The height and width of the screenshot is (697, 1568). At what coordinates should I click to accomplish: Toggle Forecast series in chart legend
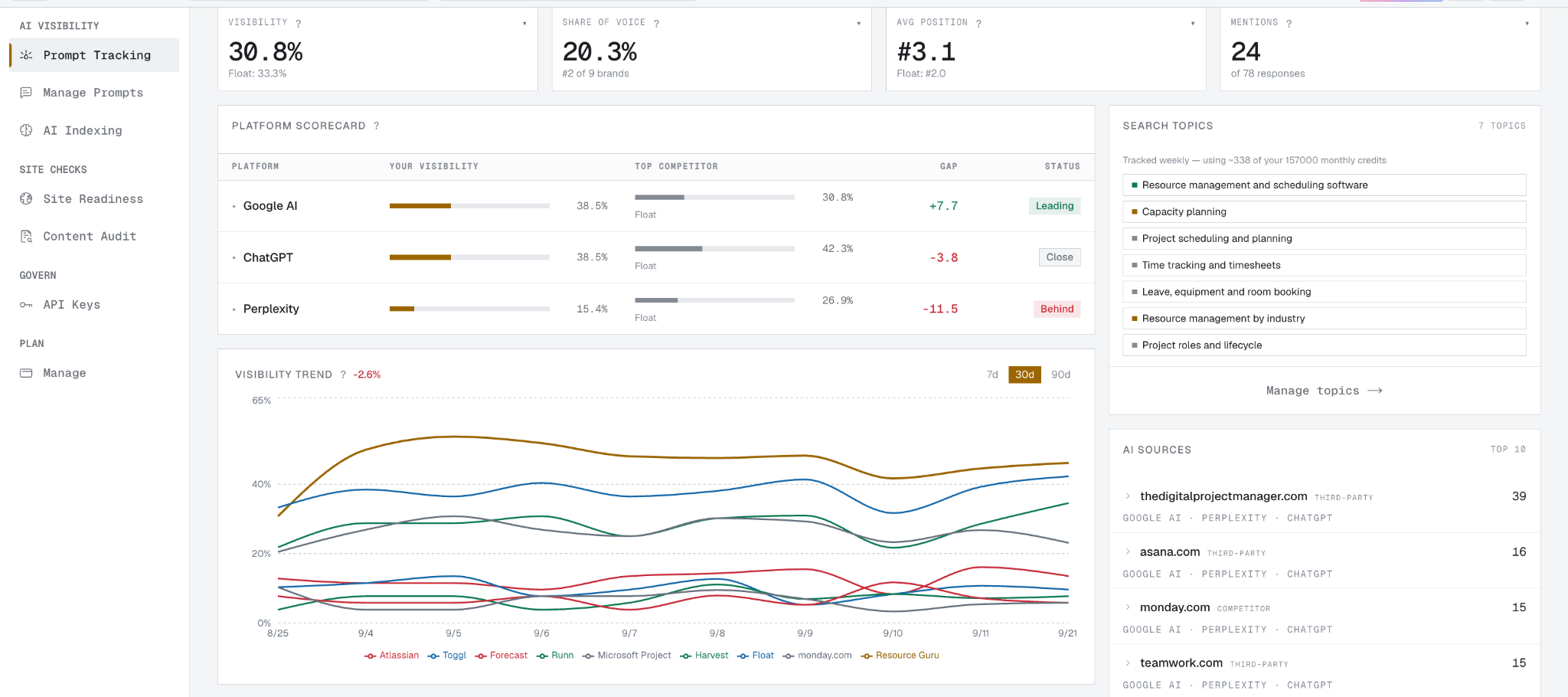501,656
